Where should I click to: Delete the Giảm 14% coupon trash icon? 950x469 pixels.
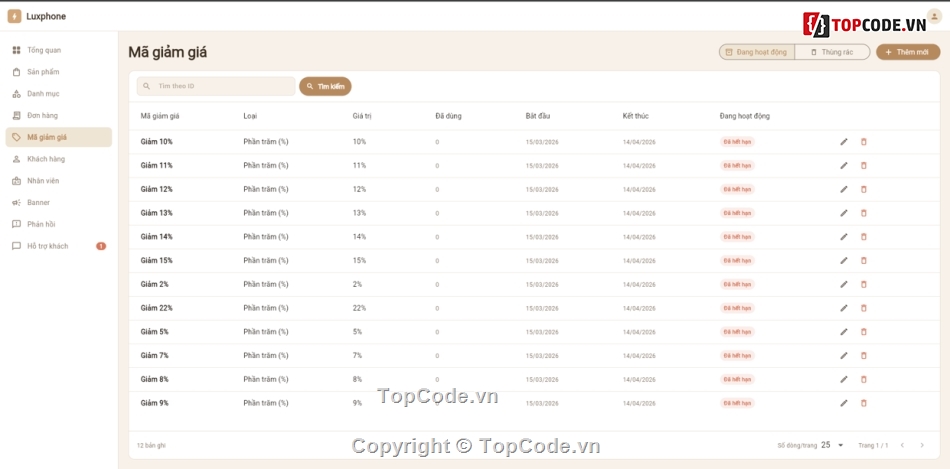click(x=864, y=237)
